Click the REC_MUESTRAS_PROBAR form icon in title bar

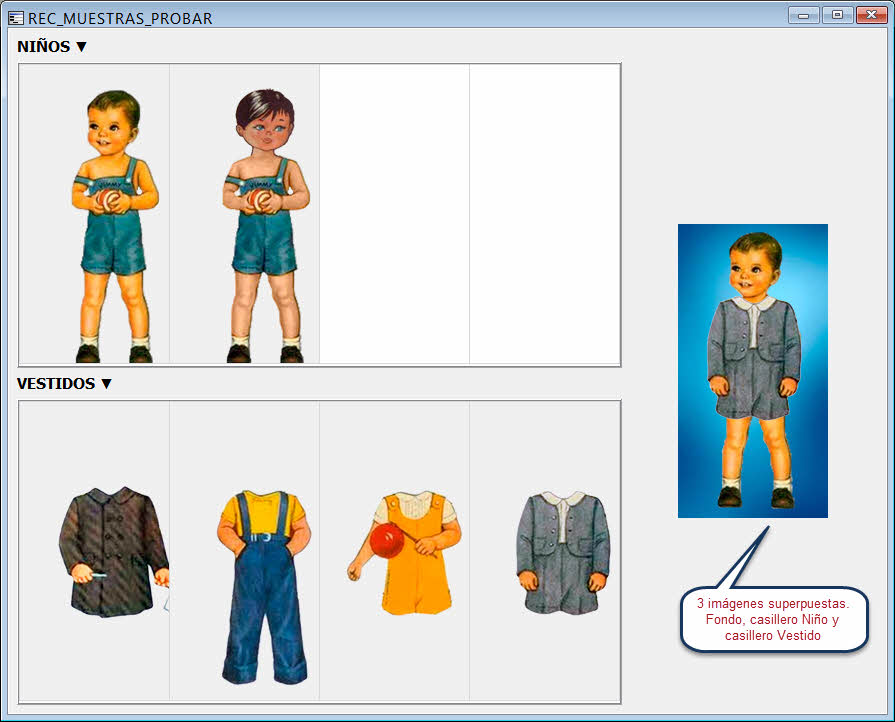click(16, 18)
